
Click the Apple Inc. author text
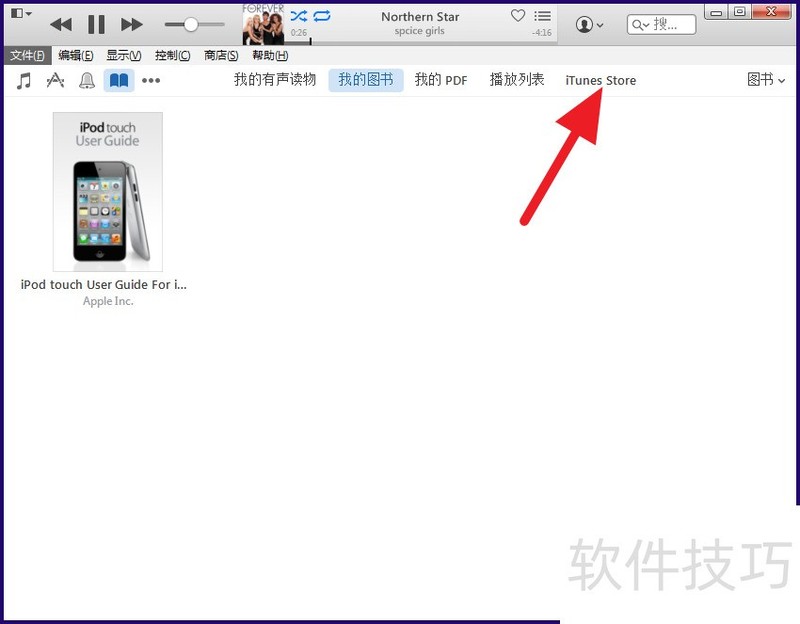coord(108,301)
